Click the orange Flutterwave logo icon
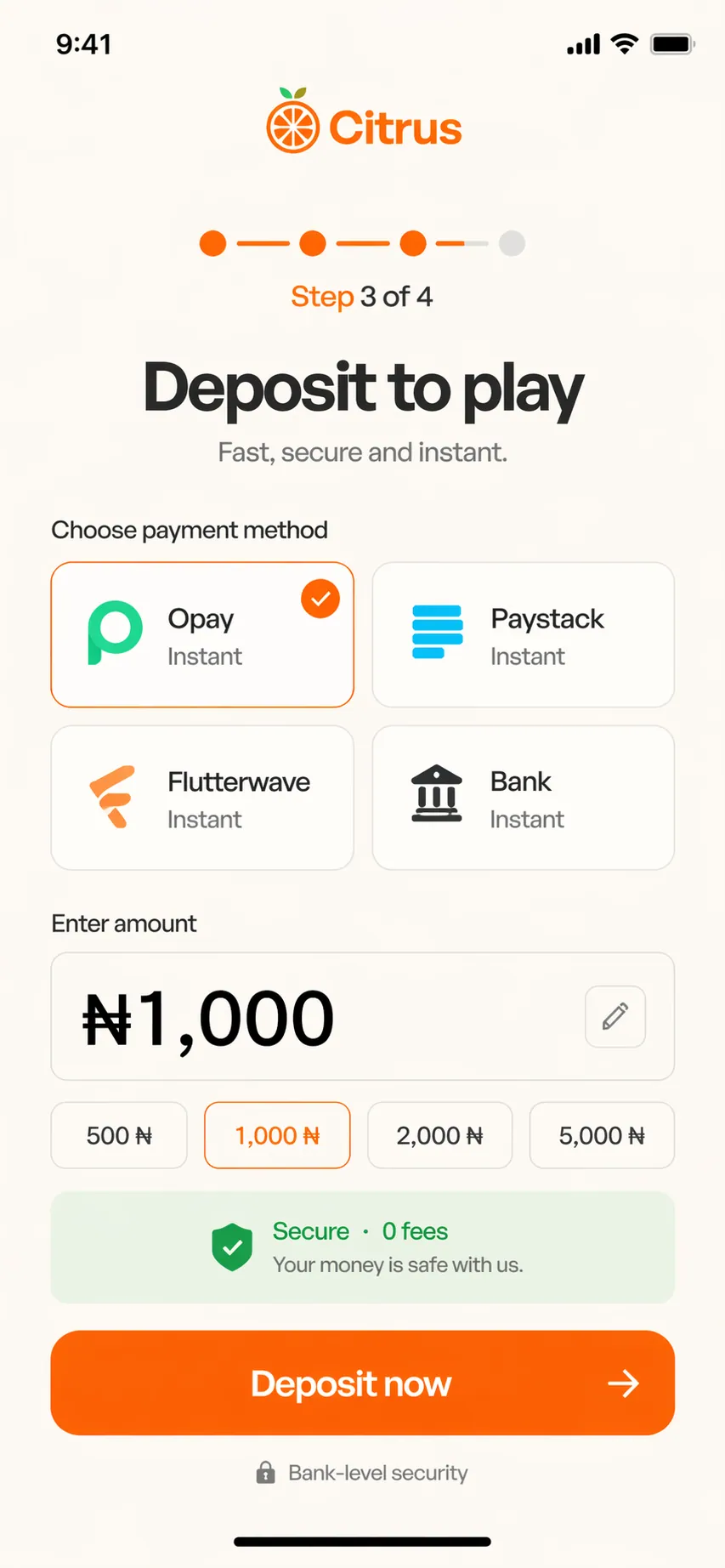725x1568 pixels. [x=112, y=797]
